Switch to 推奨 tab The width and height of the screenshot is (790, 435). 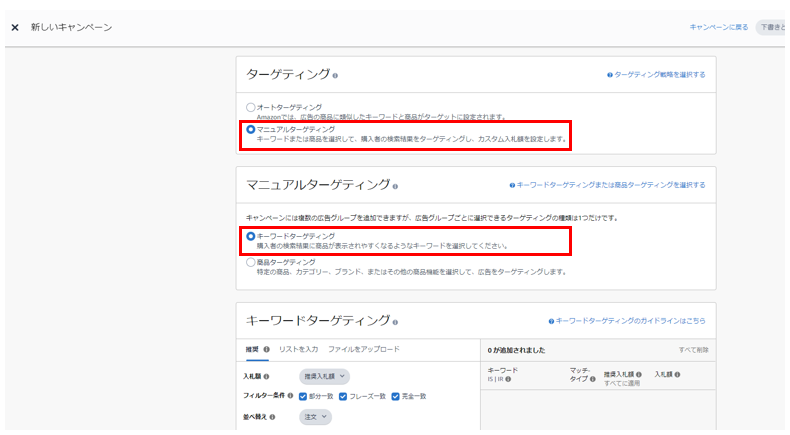(252, 349)
